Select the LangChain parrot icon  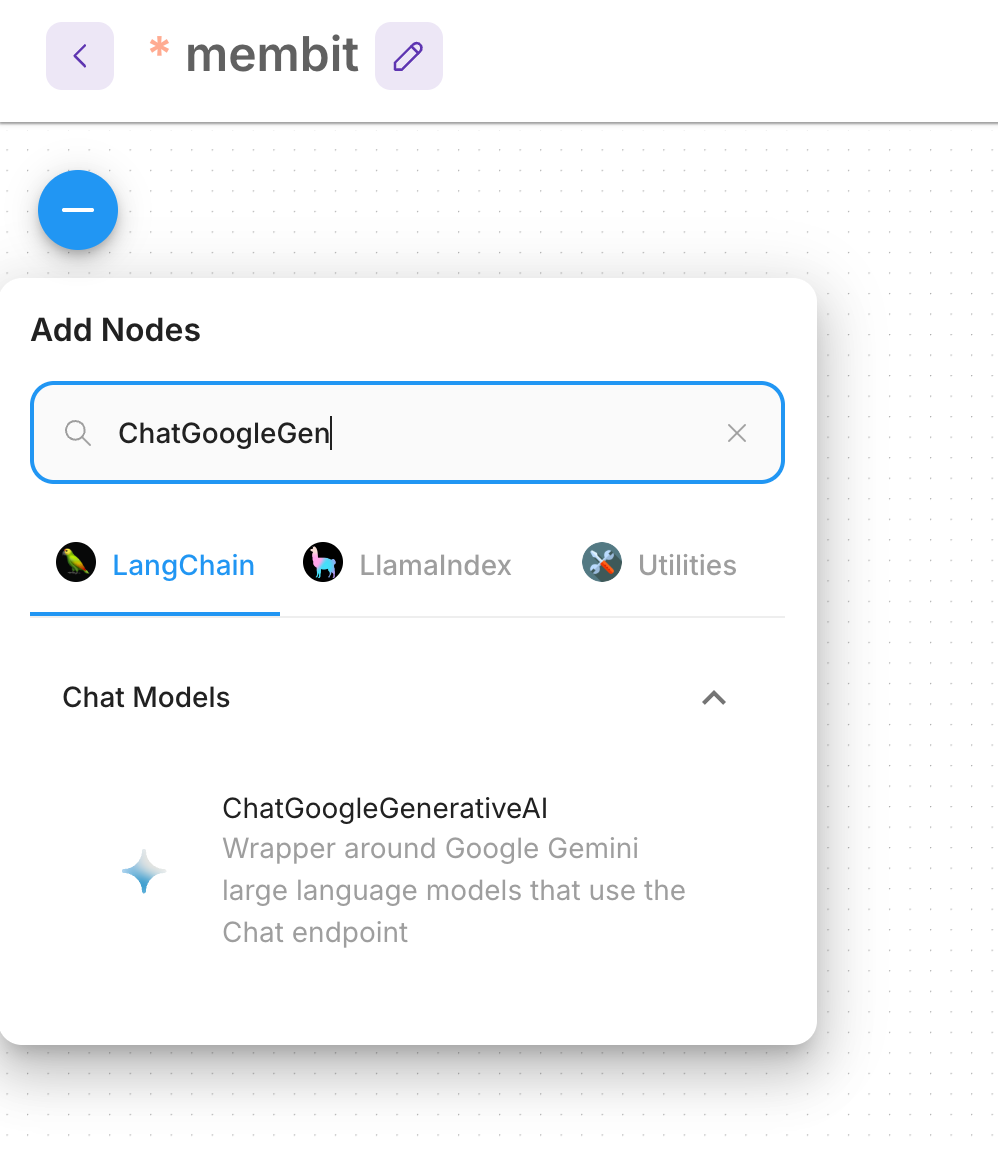(x=76, y=562)
